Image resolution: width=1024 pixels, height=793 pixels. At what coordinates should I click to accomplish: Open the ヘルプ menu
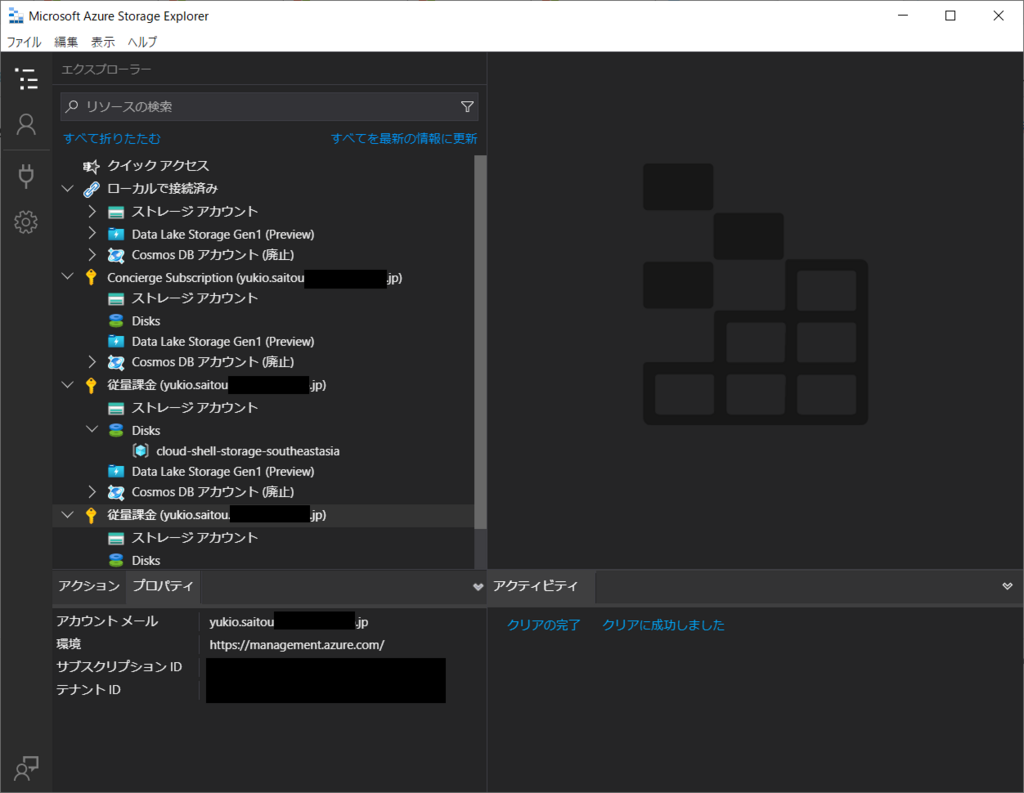[x=142, y=42]
